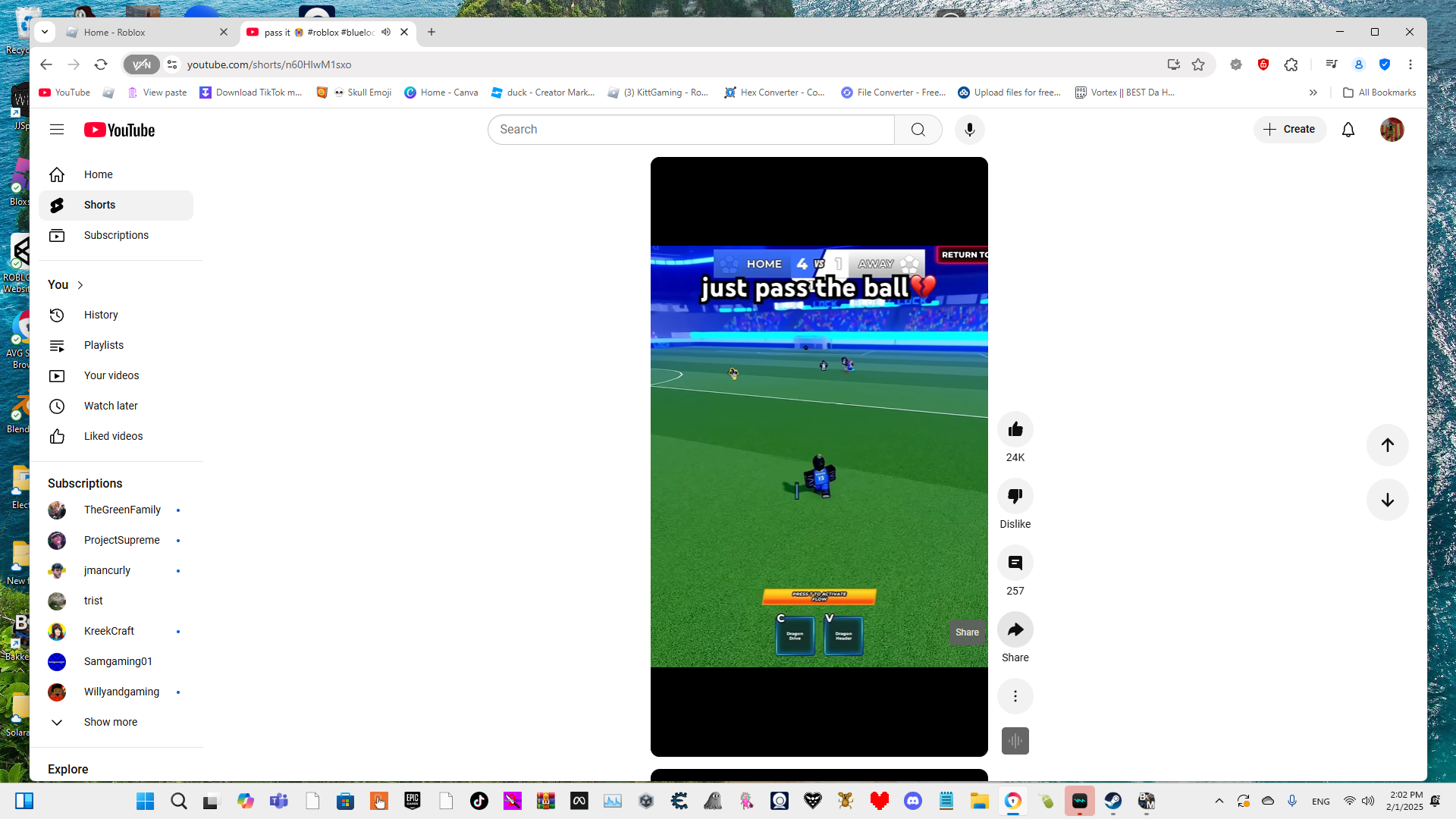Open the hidden bookmarks overflow chevron
1456x819 pixels.
[1313, 93]
